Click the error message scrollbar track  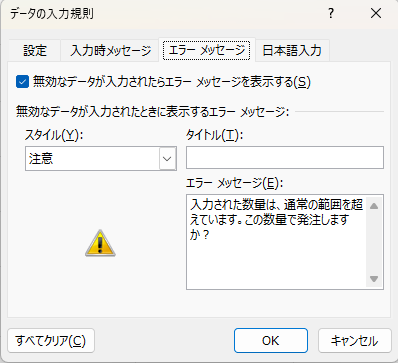[x=374, y=242]
